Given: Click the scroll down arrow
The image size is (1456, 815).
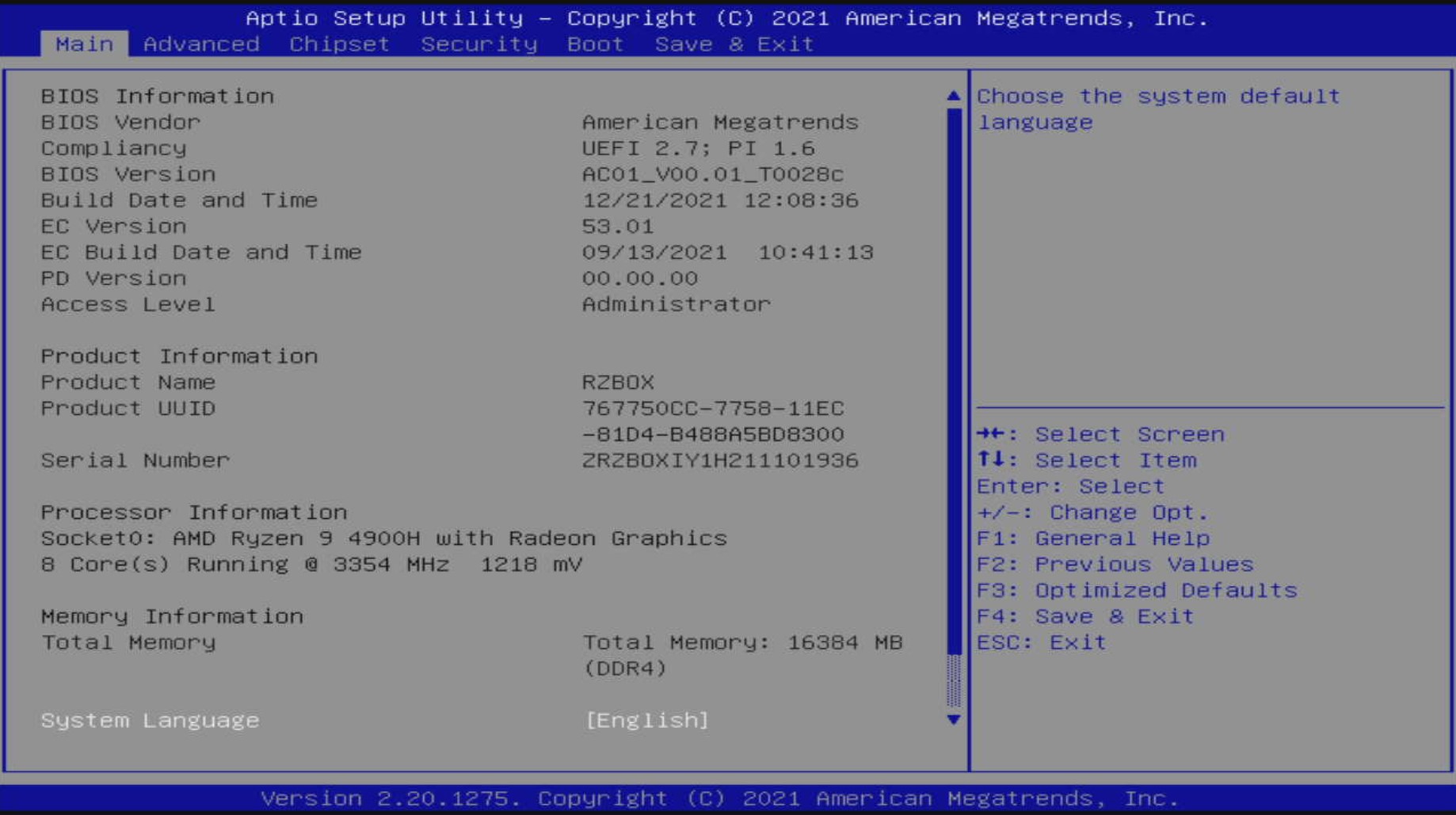Looking at the screenshot, I should click(954, 719).
